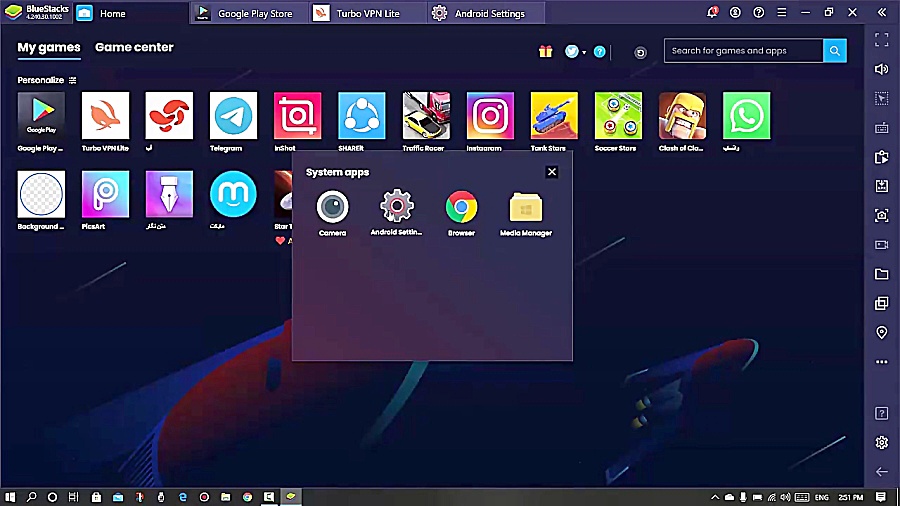Open the pen nib text app
This screenshot has width=900, height=506.
pyautogui.click(x=169, y=194)
